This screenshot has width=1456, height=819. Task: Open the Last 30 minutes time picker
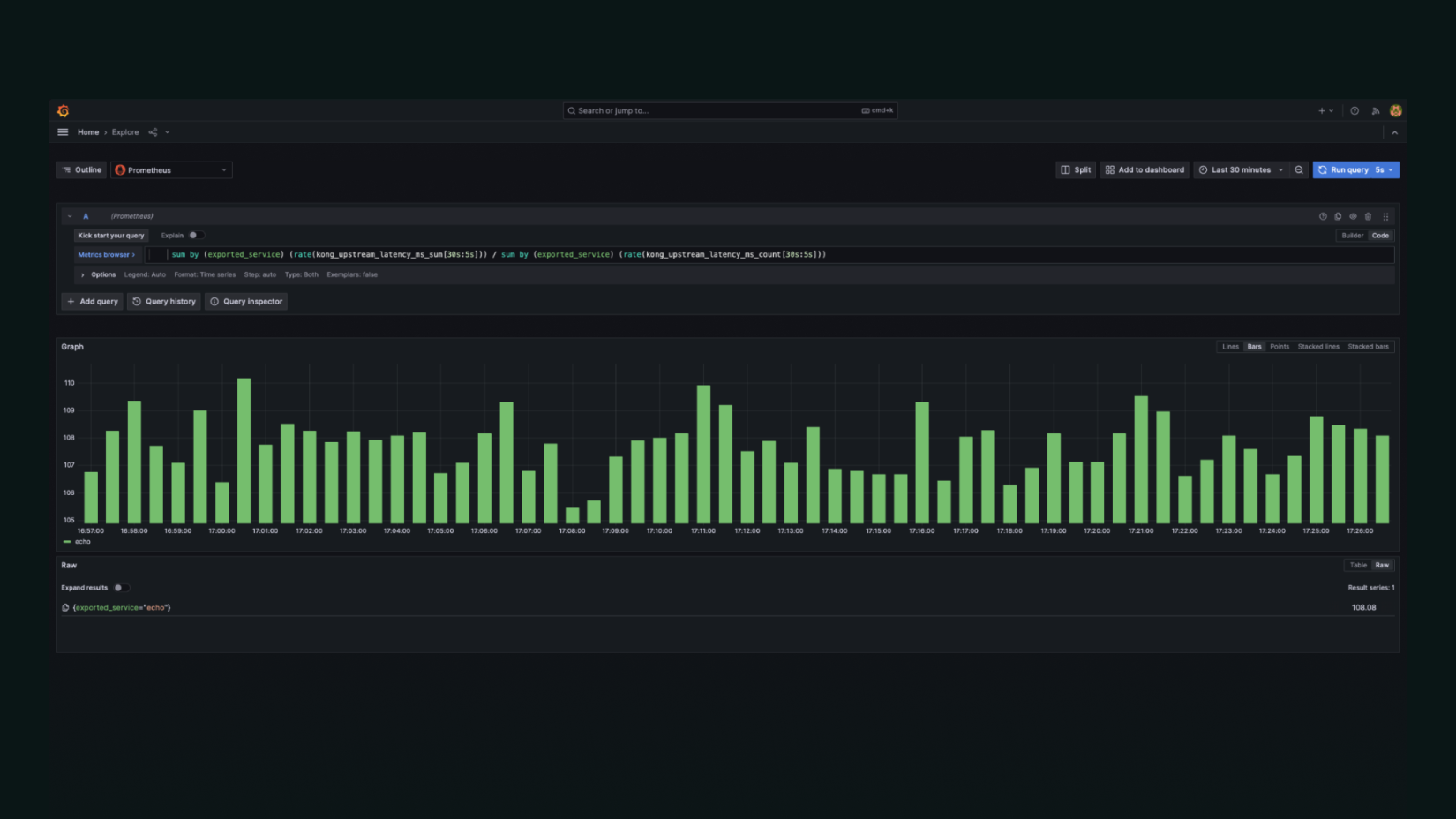(1240, 170)
